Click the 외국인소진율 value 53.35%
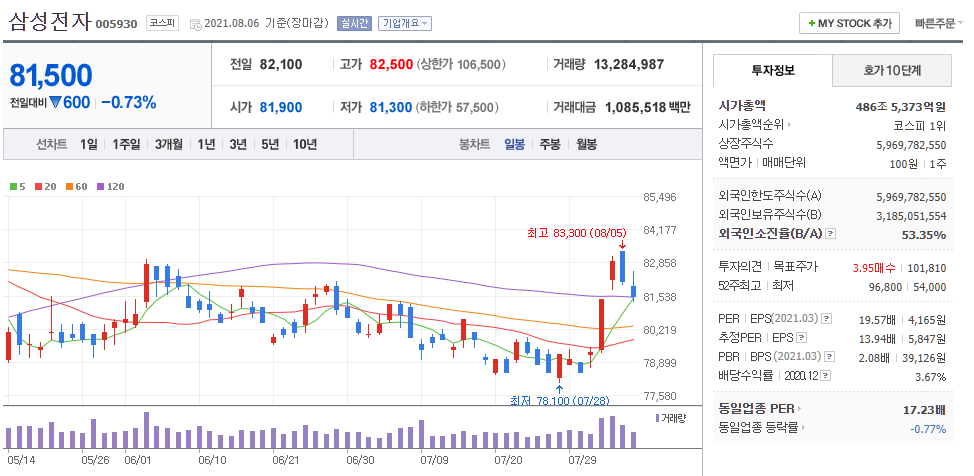The height and width of the screenshot is (476, 974). coord(924,234)
